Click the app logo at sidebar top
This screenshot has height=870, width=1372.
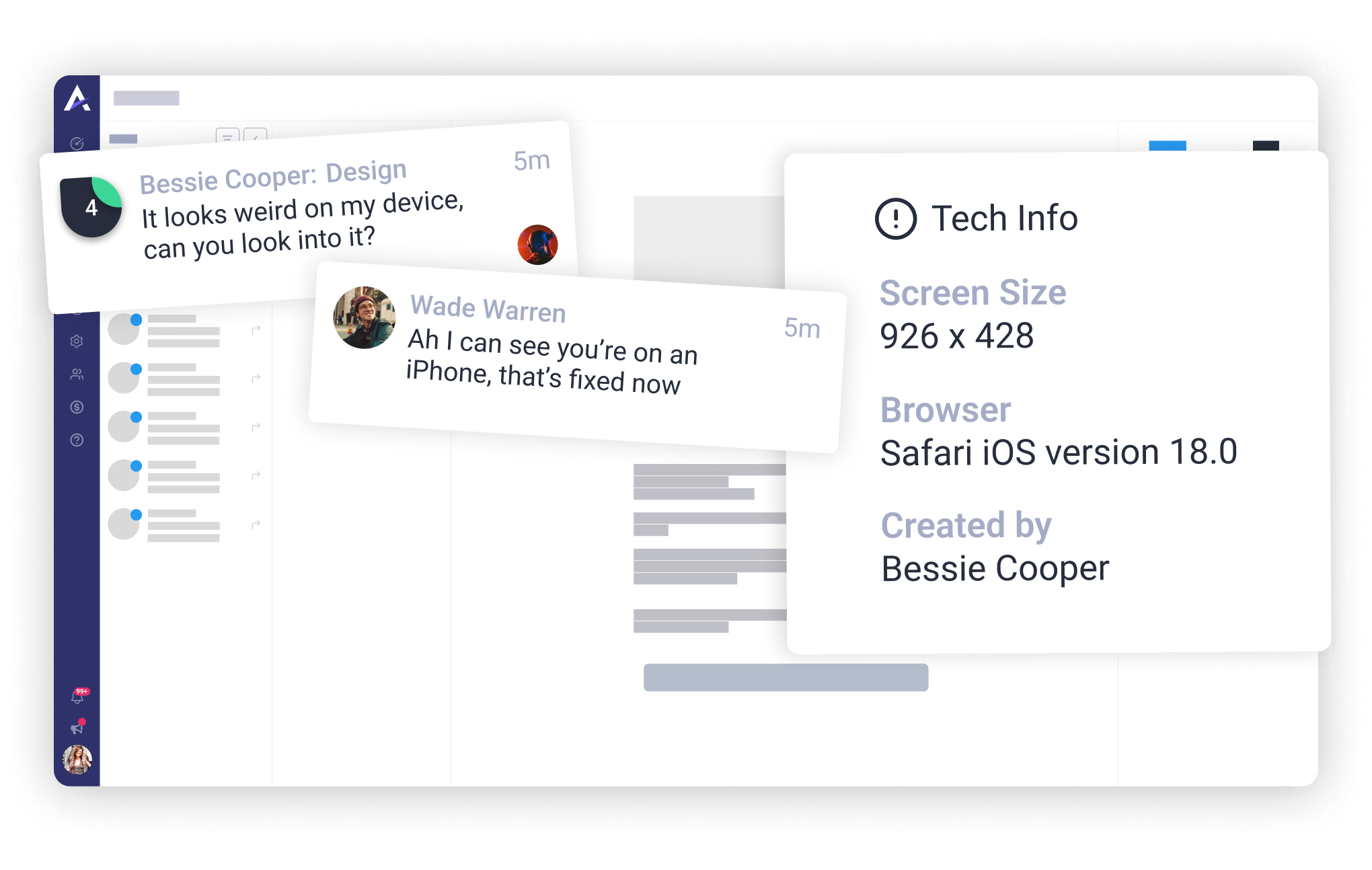pyautogui.click(x=77, y=98)
